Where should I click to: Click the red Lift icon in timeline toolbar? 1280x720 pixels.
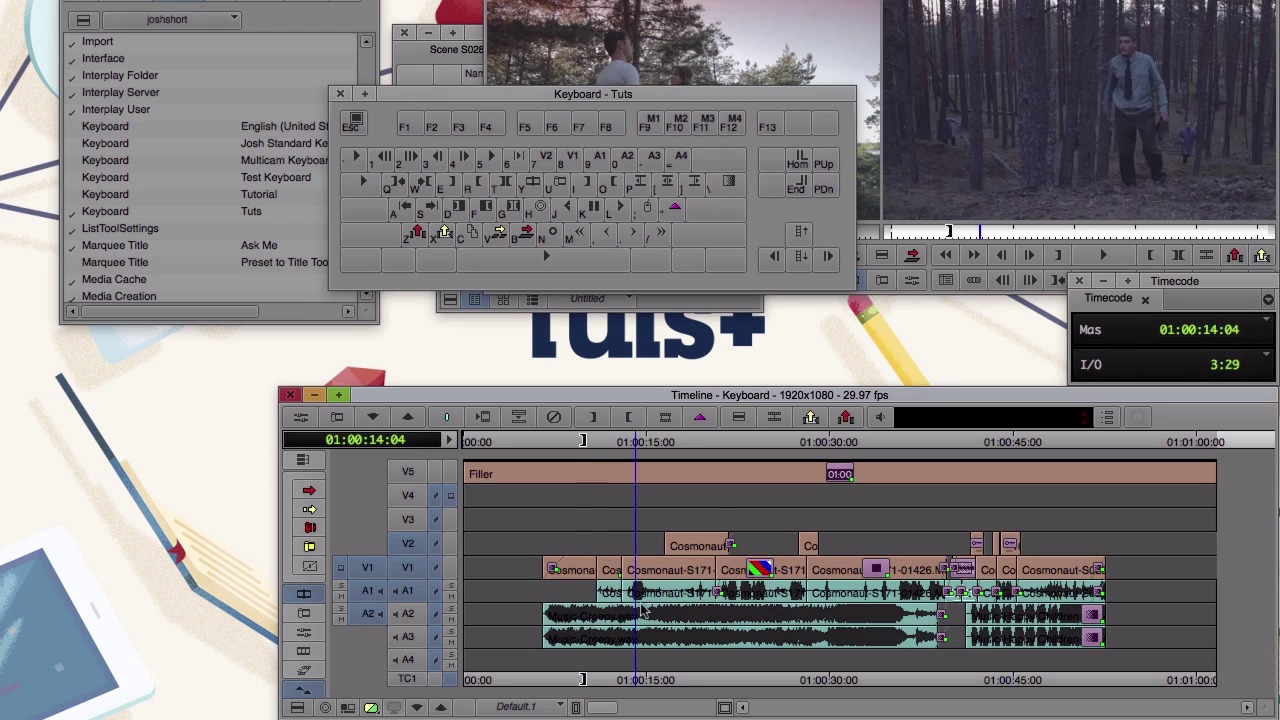[x=846, y=417]
